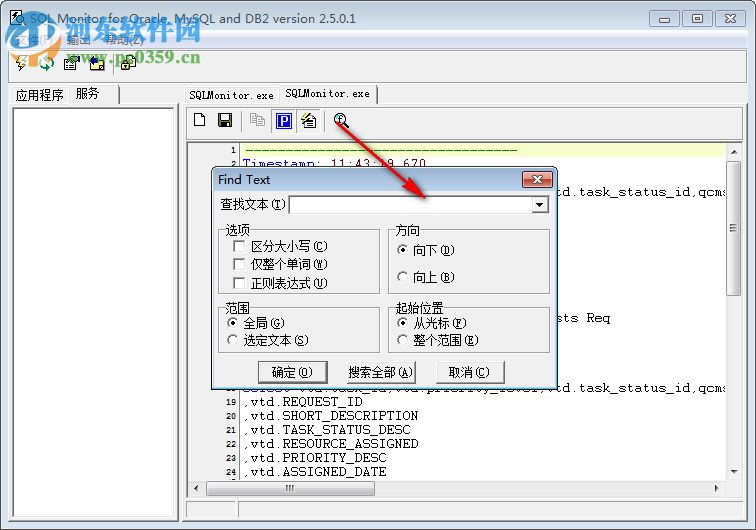
Task: Toggle the blue P toolbar button
Action: click(x=284, y=121)
